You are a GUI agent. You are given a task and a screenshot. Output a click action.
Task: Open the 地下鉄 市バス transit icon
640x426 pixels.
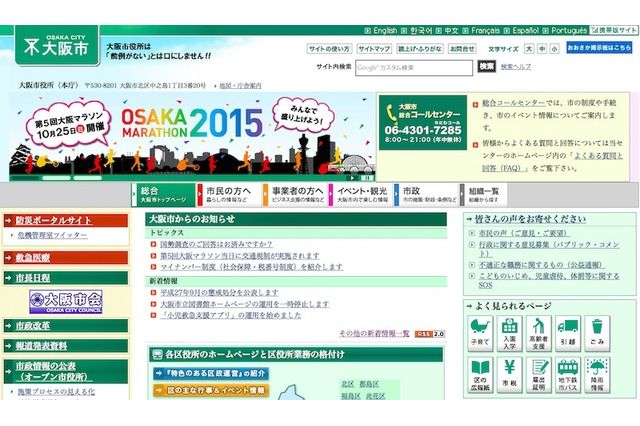[568, 375]
